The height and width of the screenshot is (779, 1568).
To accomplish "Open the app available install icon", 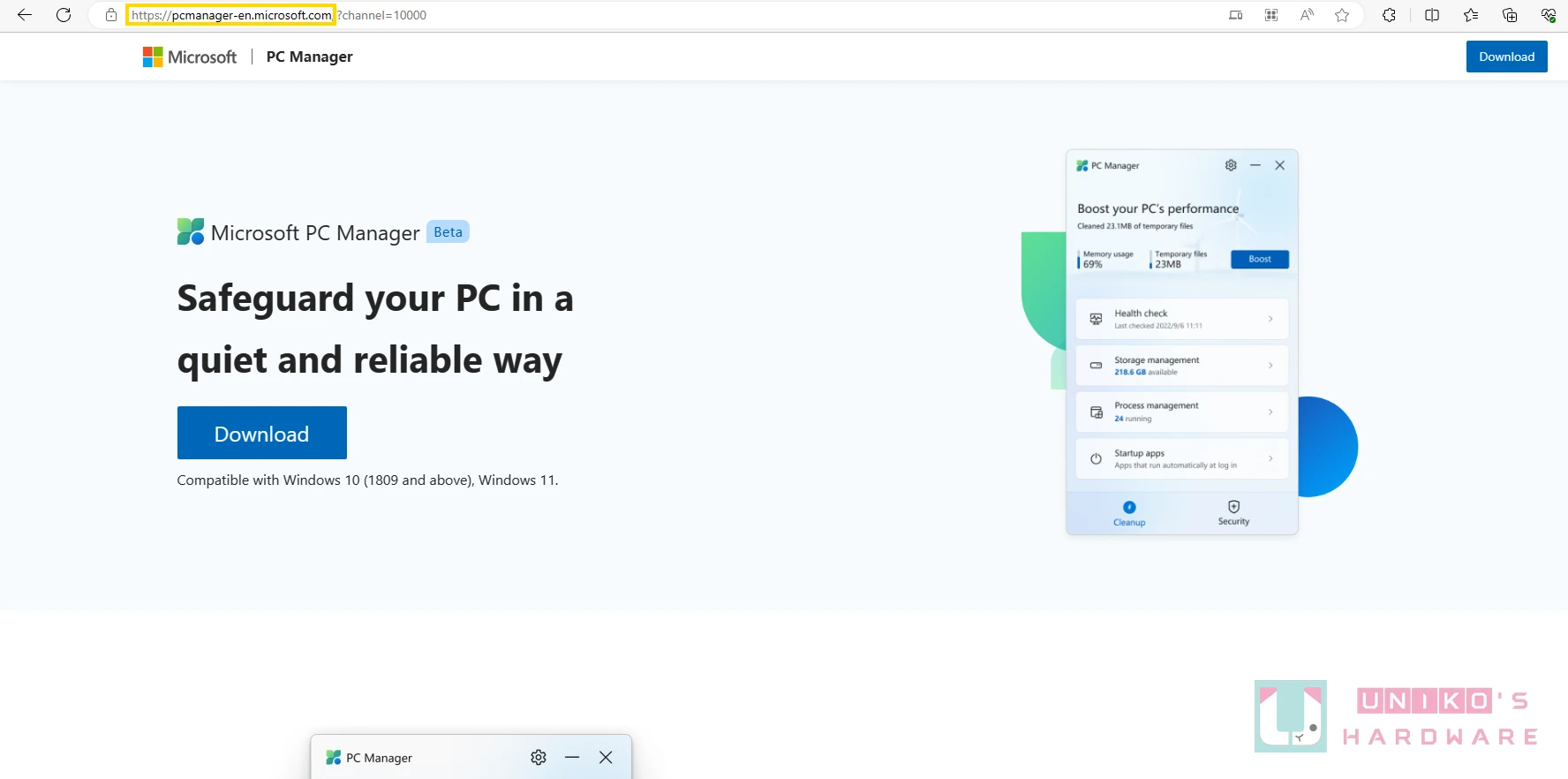I will point(1236,15).
